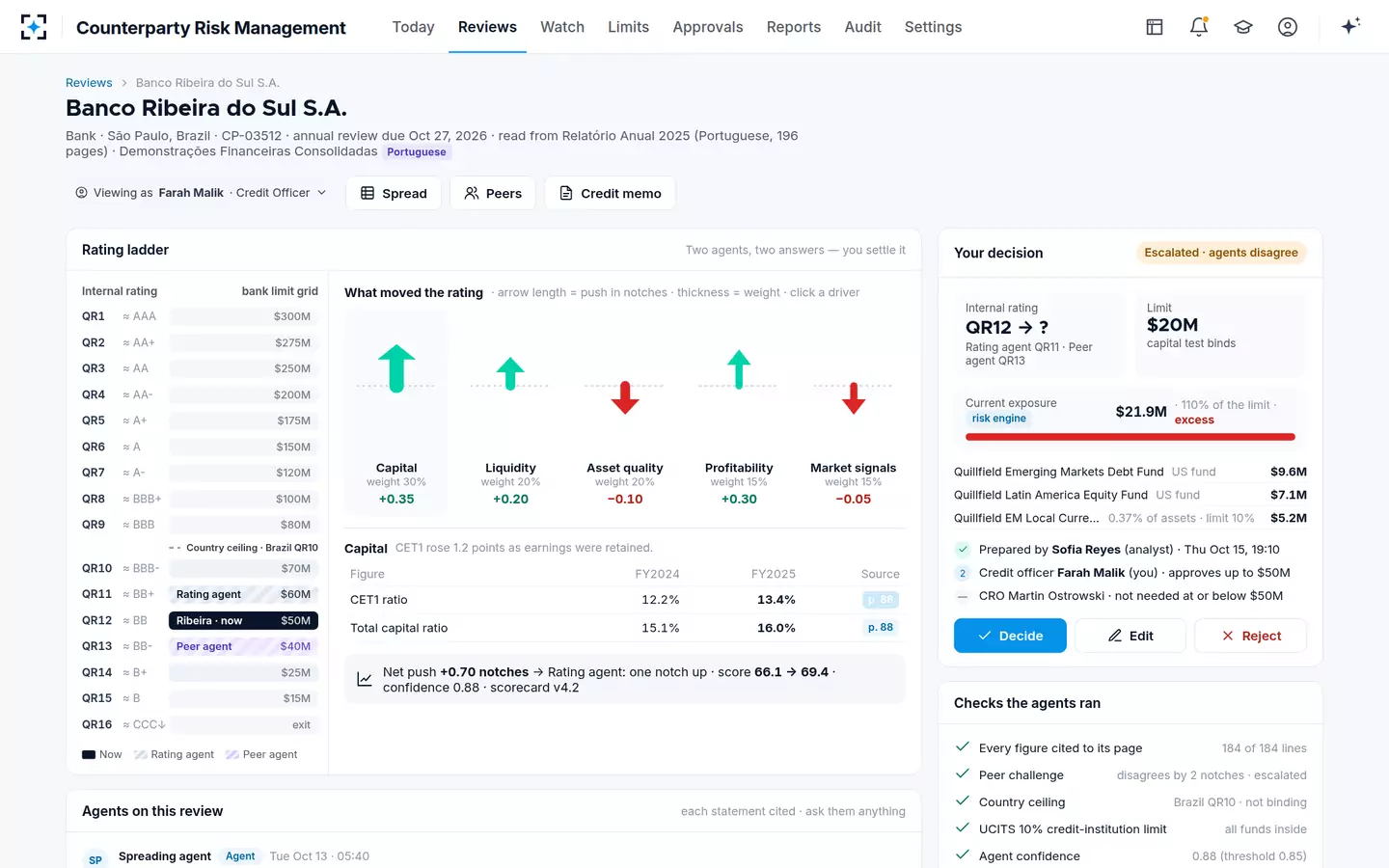This screenshot has width=1389, height=868.
Task: Click the net push chart icon
Action: (x=365, y=680)
